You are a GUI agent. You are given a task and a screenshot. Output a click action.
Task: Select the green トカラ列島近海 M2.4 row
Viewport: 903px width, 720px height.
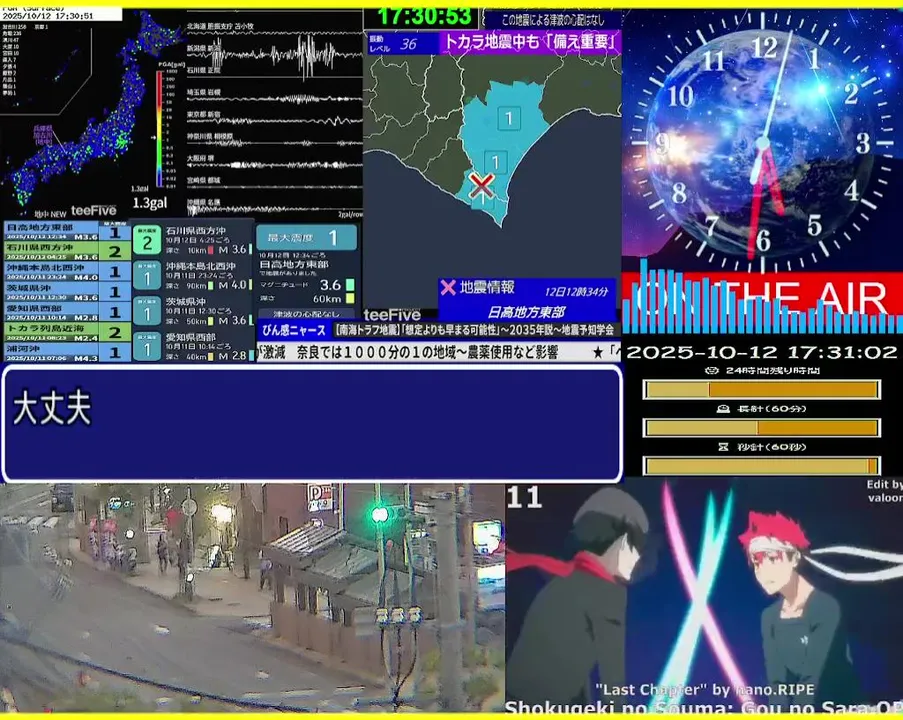tap(67, 332)
